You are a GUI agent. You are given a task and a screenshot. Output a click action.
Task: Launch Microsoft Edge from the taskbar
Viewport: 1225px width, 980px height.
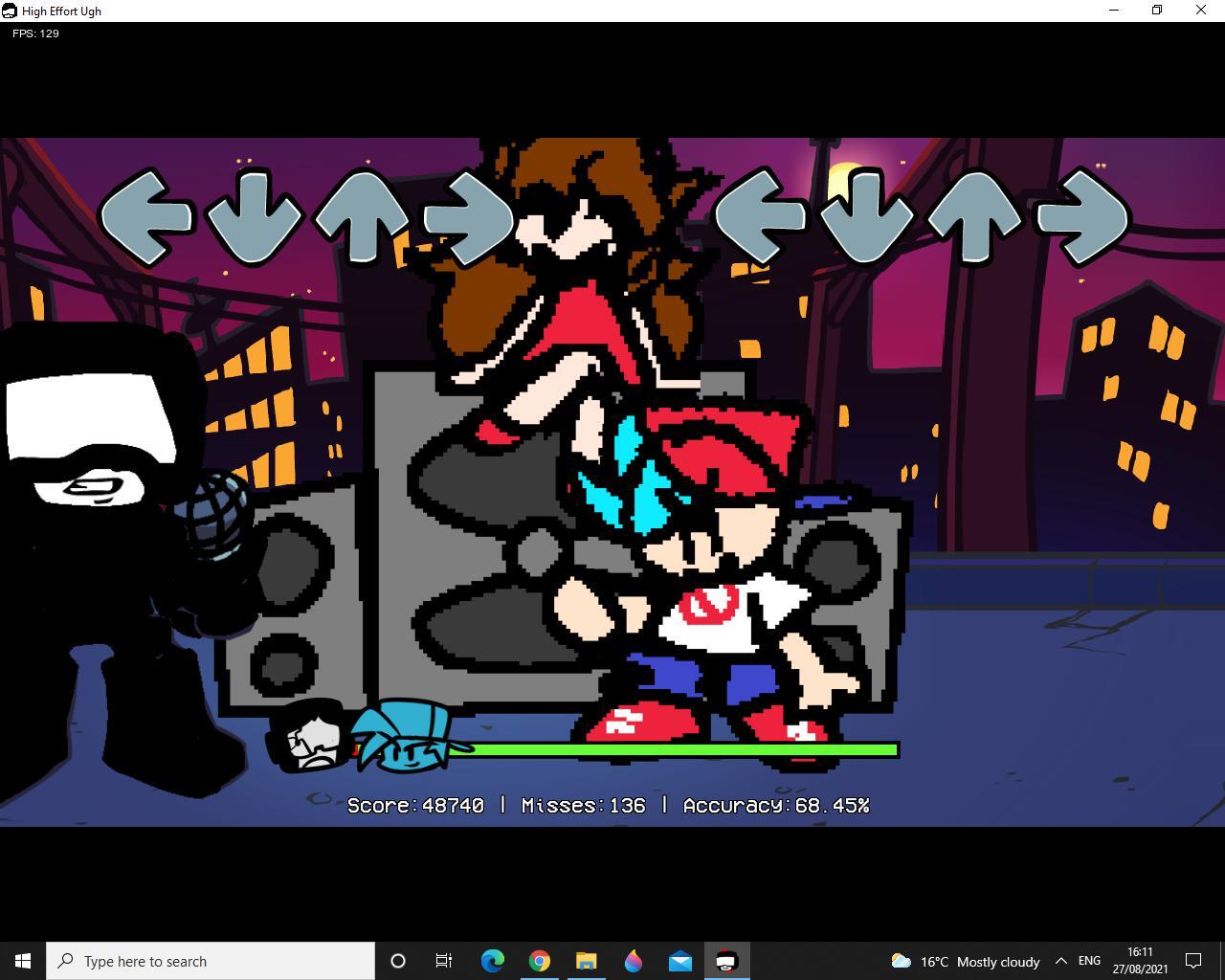point(493,961)
